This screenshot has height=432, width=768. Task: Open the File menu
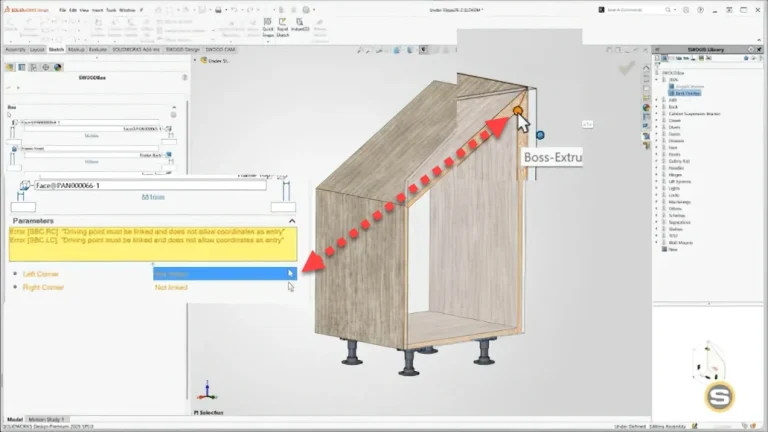(63, 10)
